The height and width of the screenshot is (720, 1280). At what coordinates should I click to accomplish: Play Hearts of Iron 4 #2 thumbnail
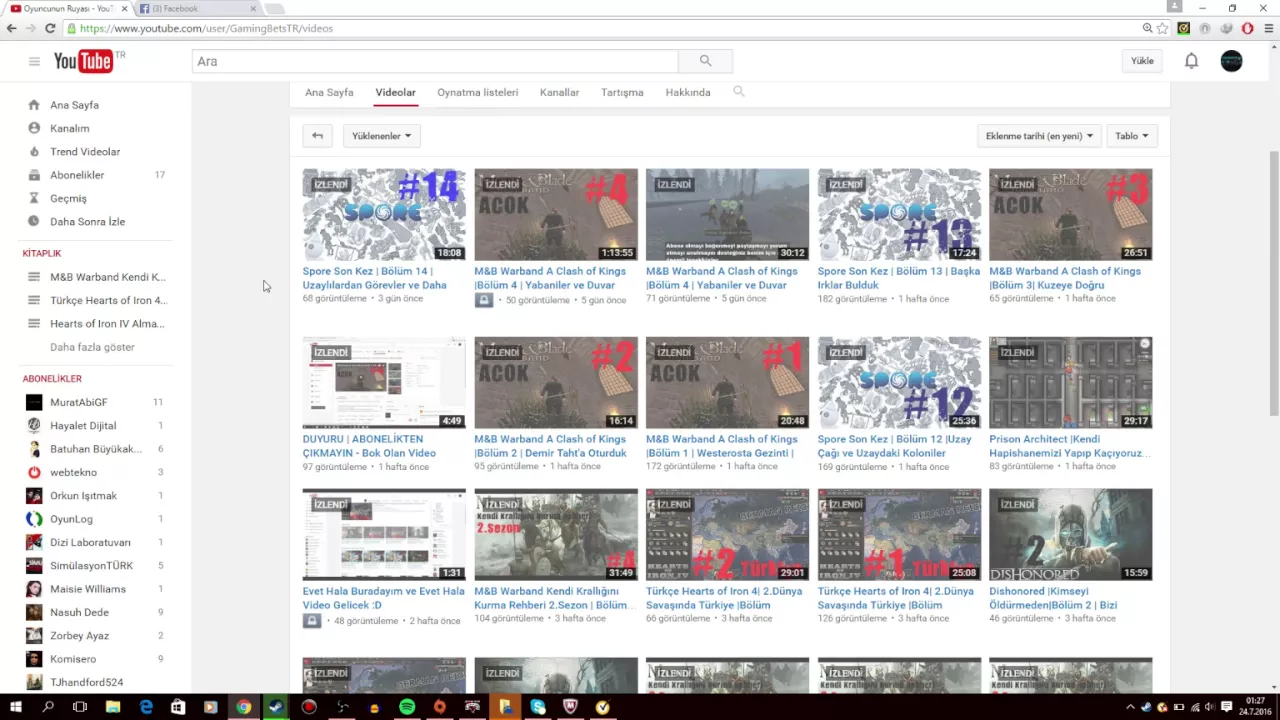727,535
